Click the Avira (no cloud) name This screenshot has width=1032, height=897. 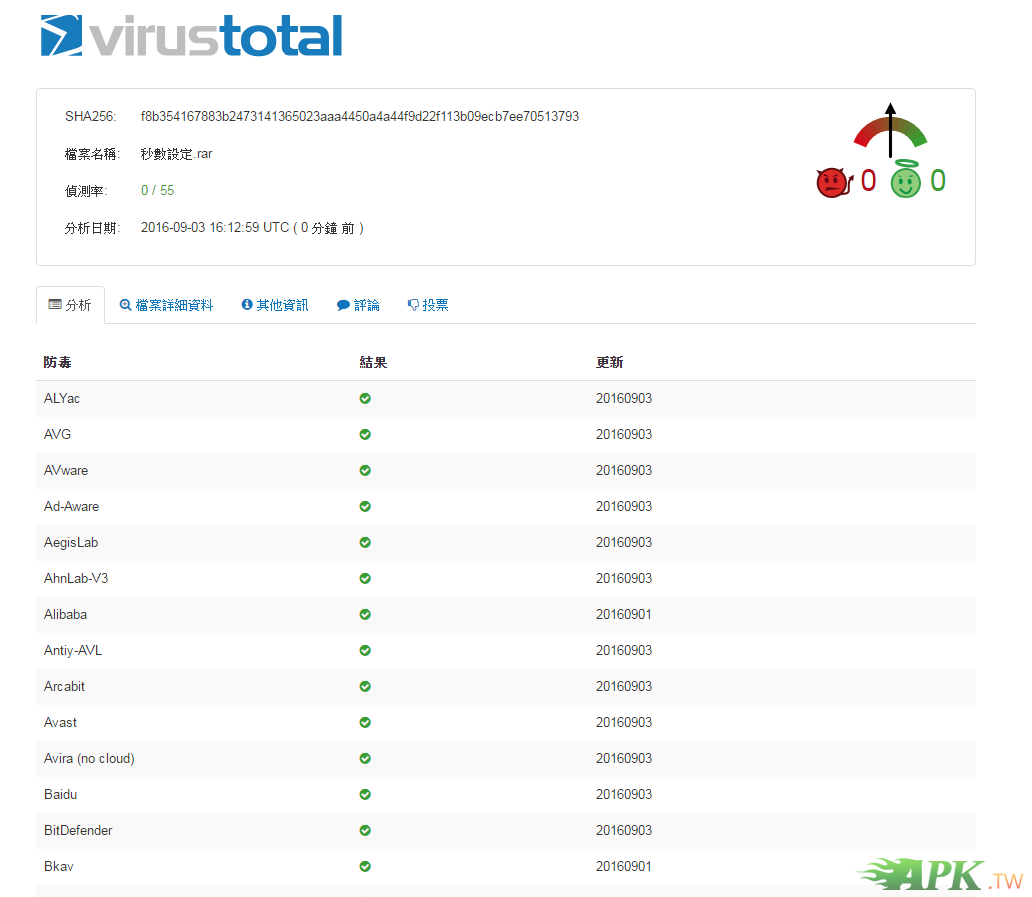[x=90, y=758]
